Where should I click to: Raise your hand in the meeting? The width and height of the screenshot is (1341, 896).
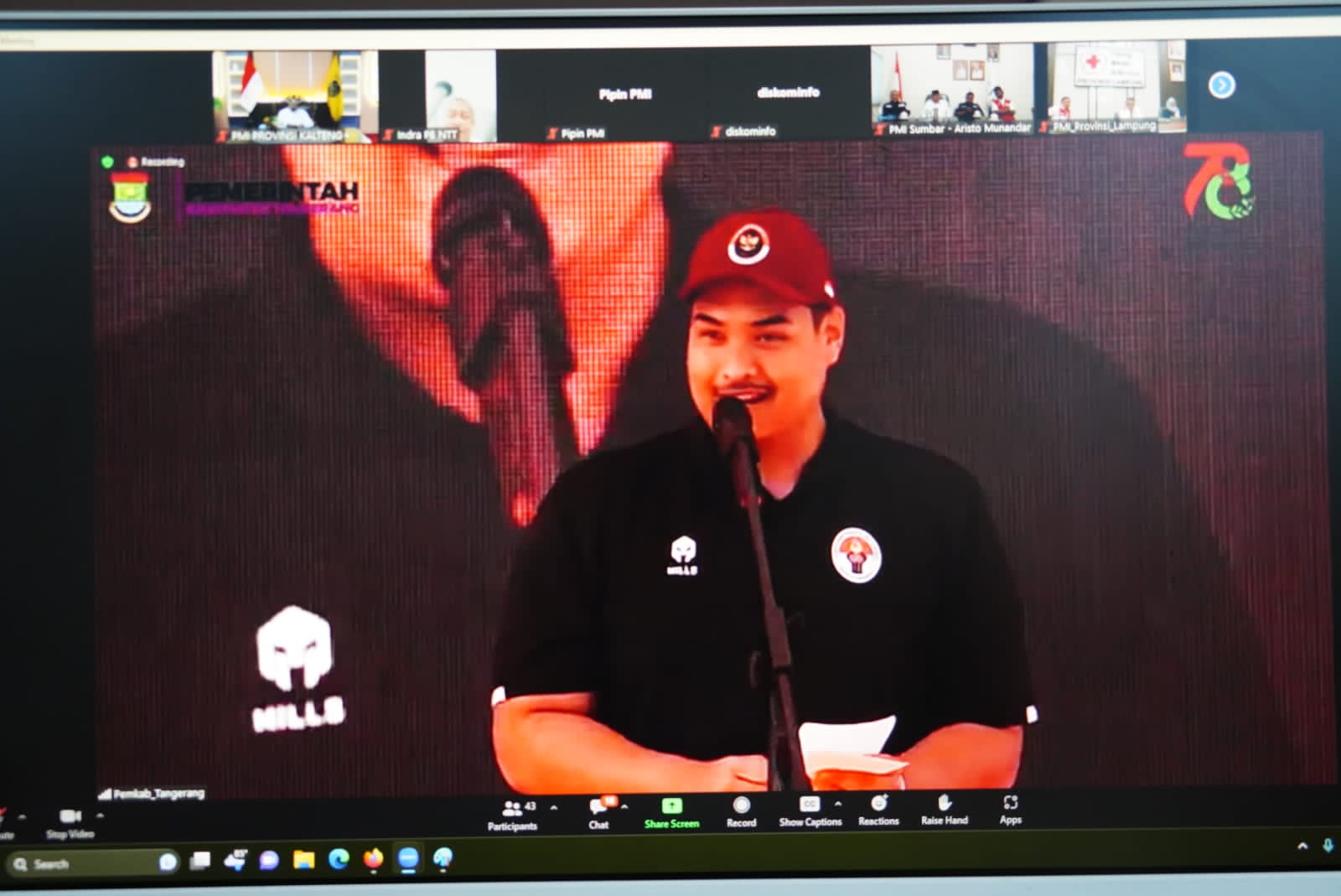(945, 809)
